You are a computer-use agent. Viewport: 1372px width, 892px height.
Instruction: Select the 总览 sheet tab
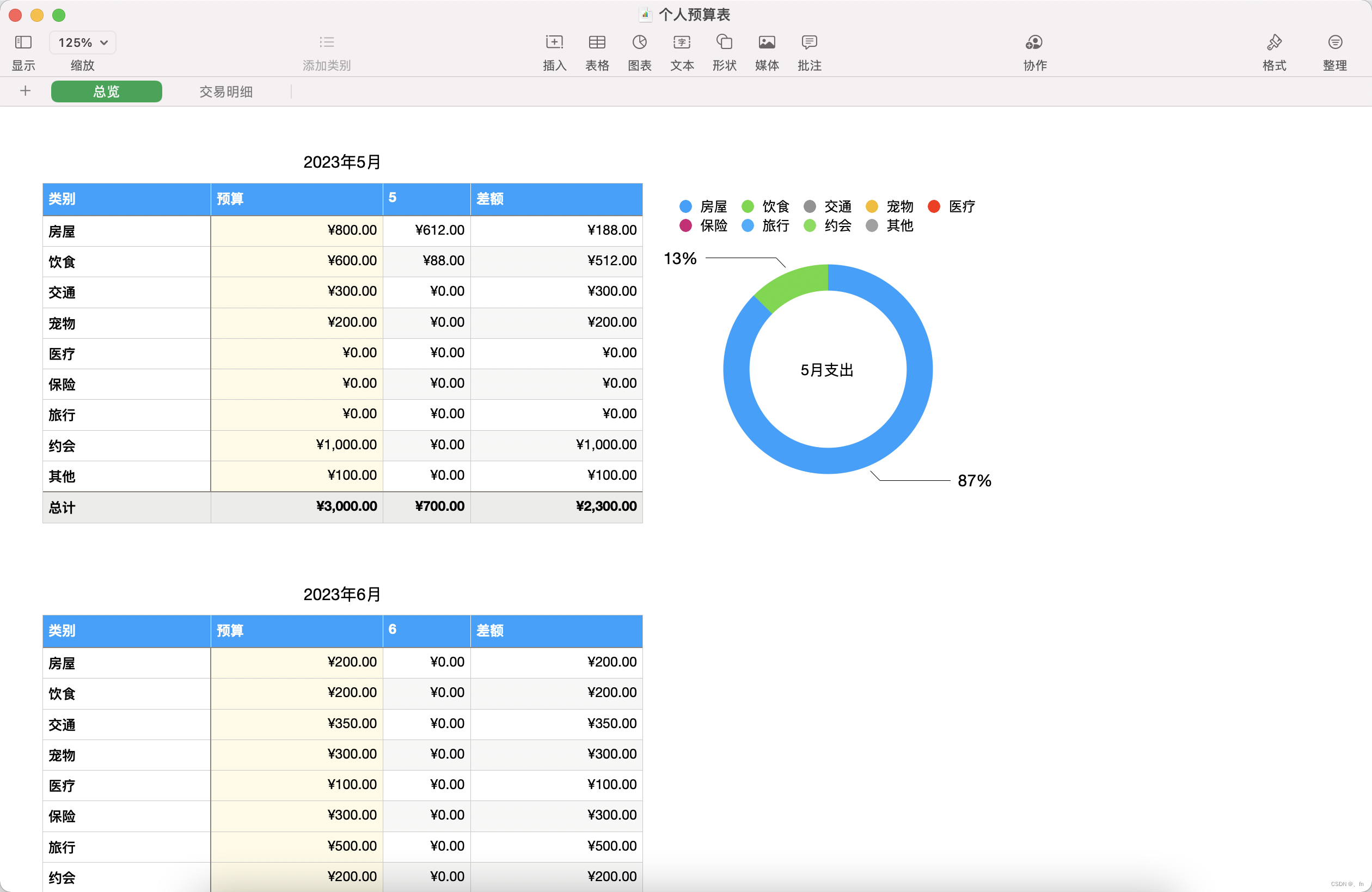pos(106,91)
